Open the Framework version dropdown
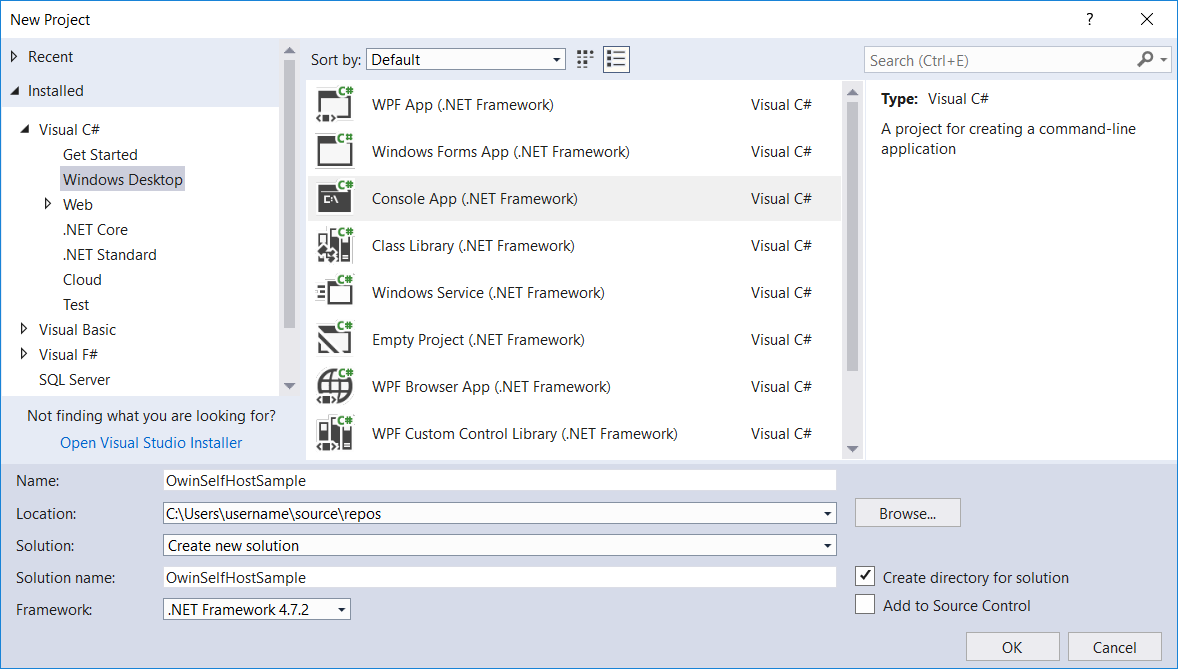This screenshot has width=1178, height=669. tap(340, 608)
